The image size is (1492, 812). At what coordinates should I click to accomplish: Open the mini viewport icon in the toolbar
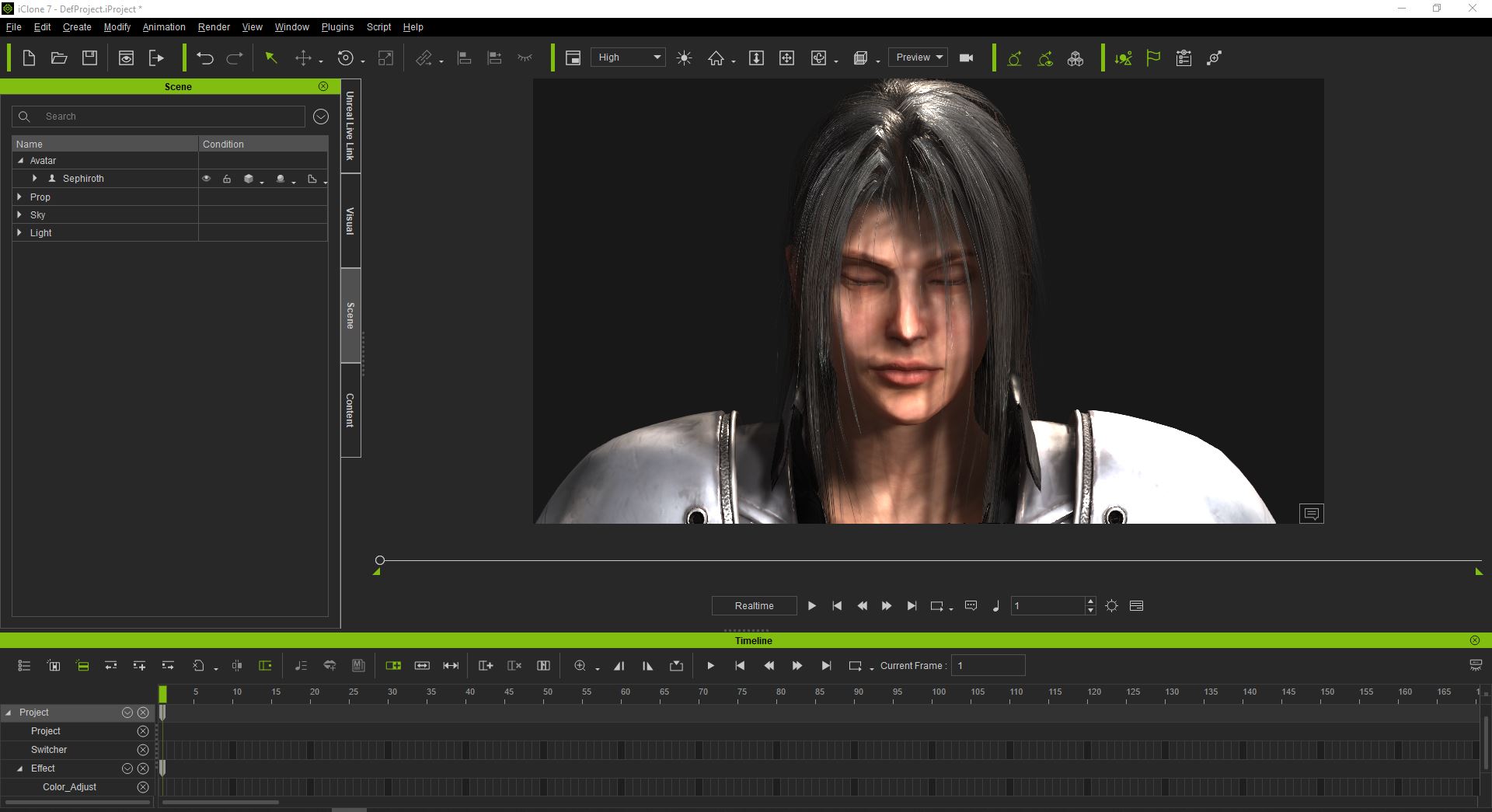[x=573, y=58]
